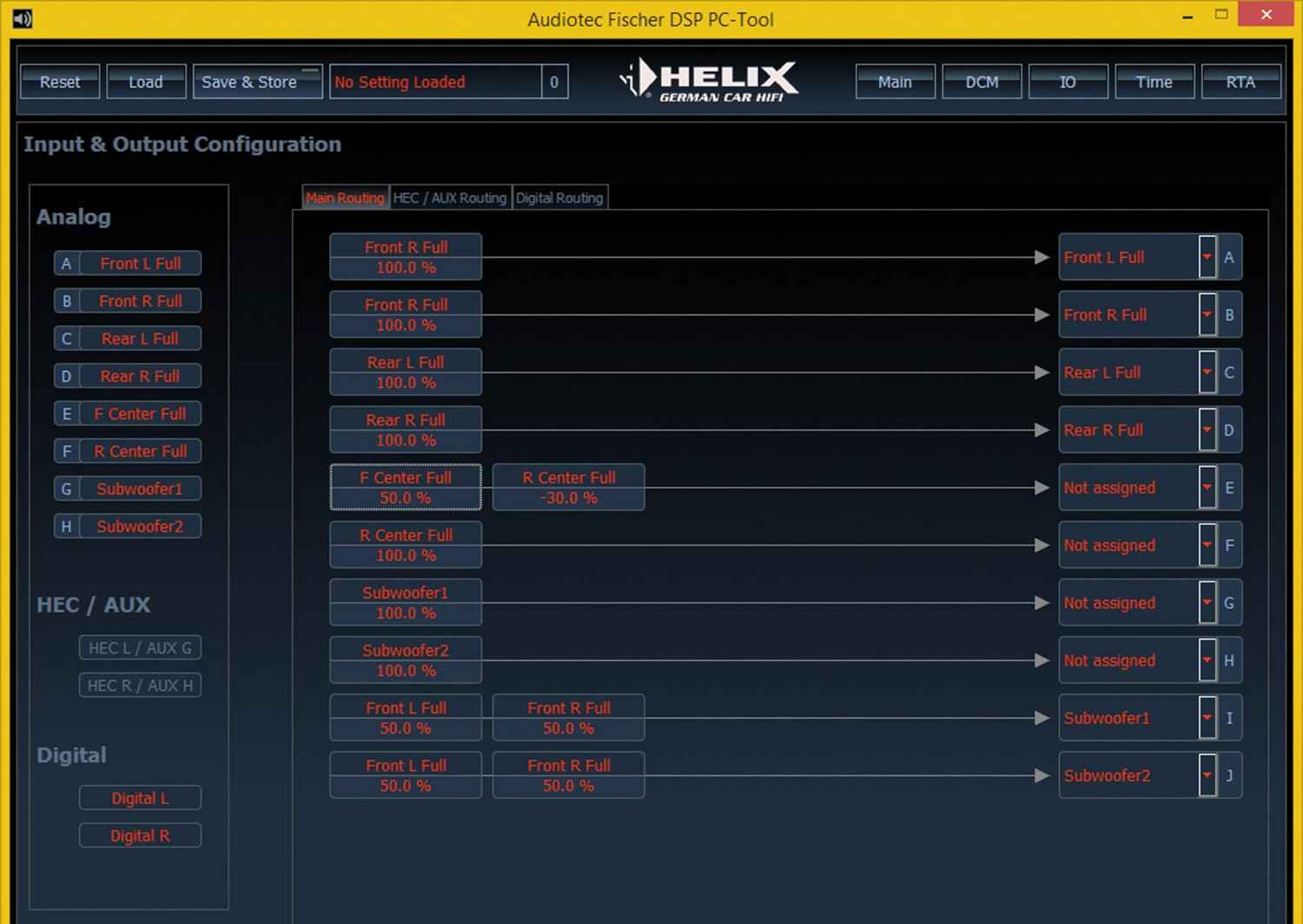
Task: Switch to HEC / AUX Routing tab
Action: click(450, 198)
